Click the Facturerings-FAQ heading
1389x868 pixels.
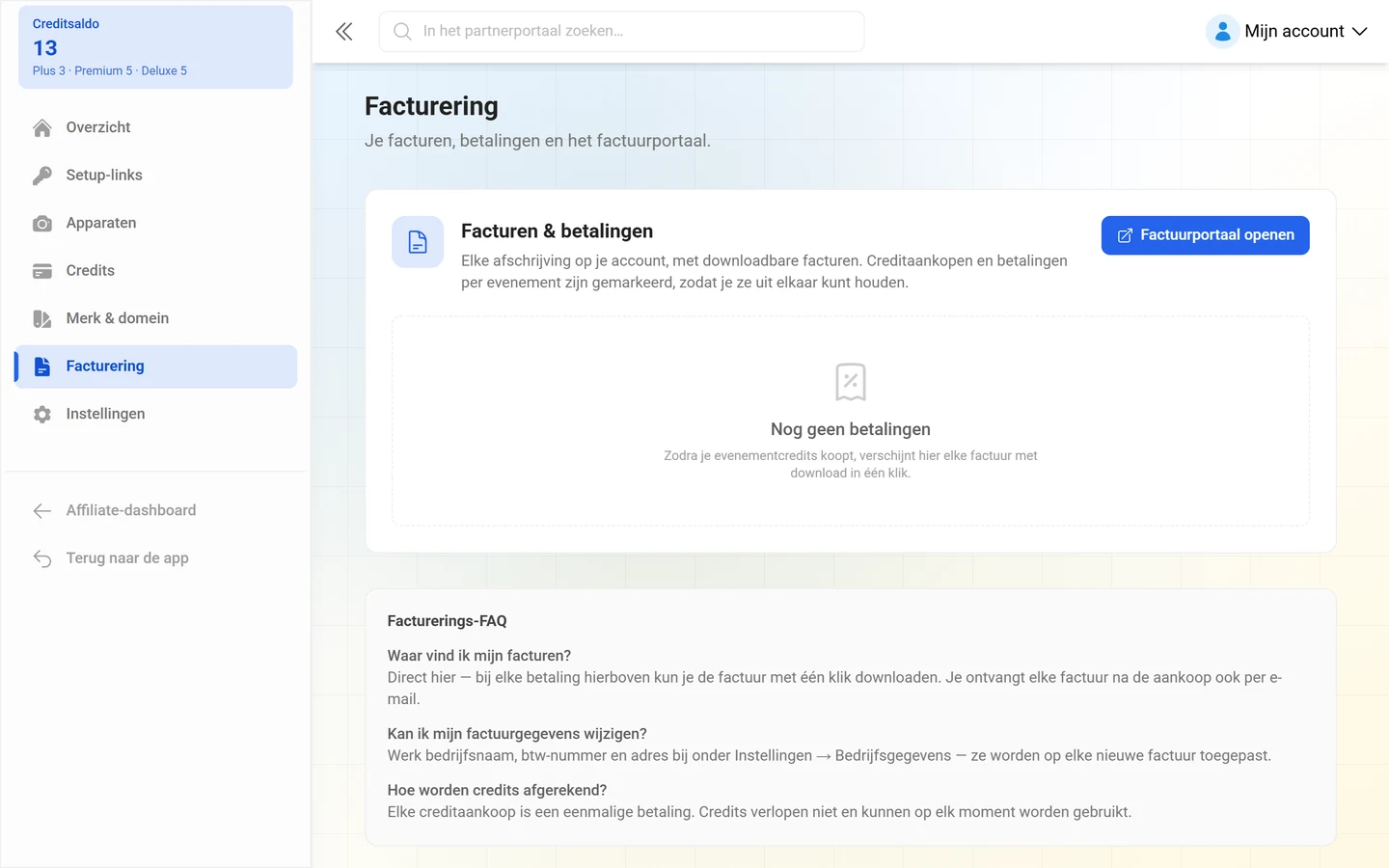[x=448, y=621]
